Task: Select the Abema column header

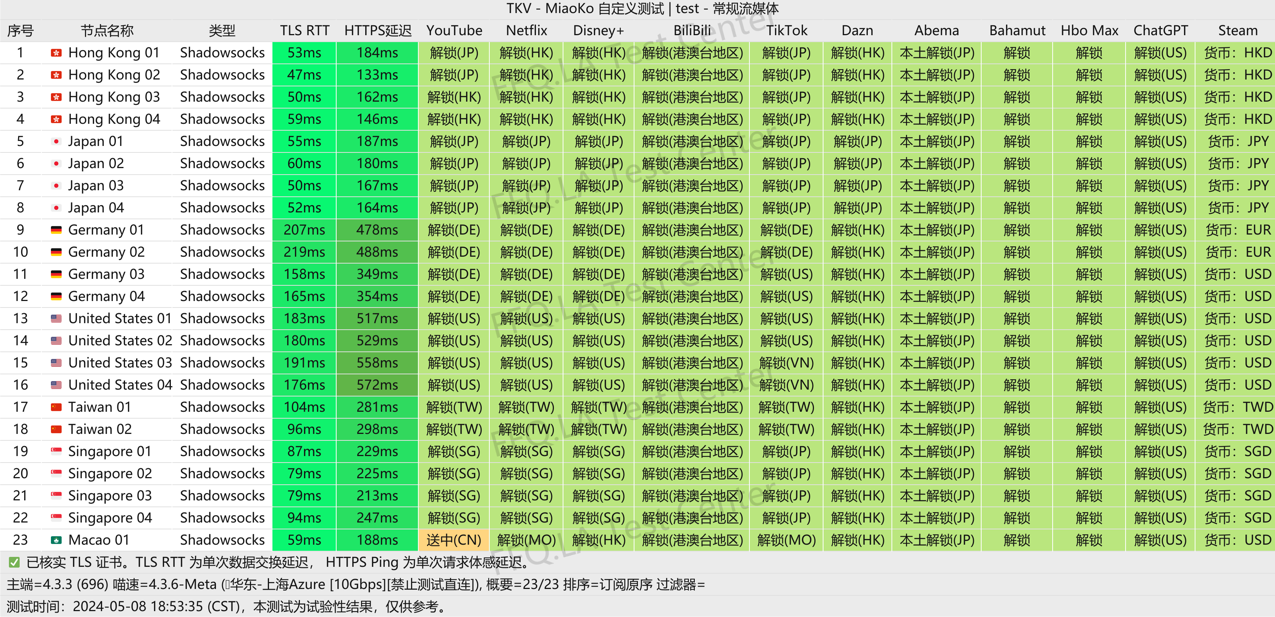Action: [x=936, y=31]
